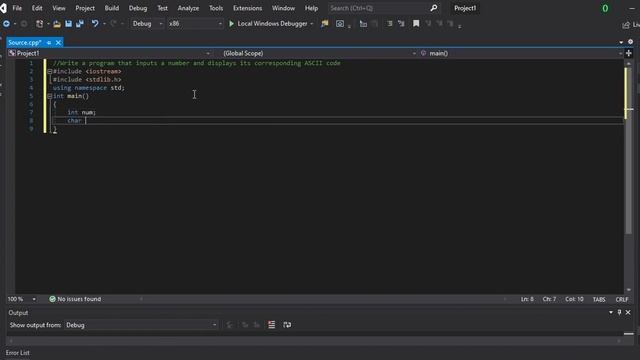Open the Debug solution configuration dropdown

point(147,24)
